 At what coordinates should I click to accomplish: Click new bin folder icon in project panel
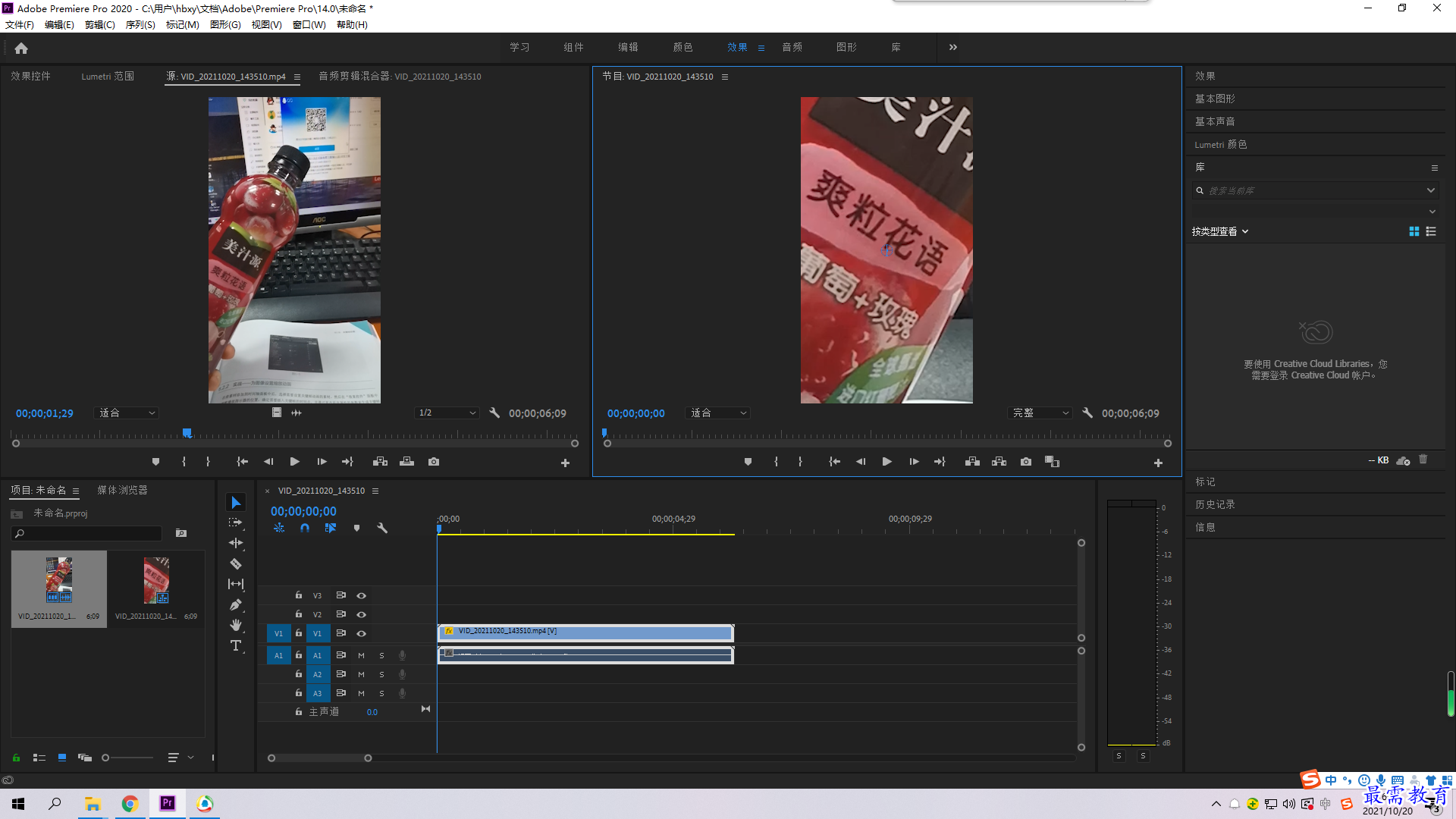point(181,533)
